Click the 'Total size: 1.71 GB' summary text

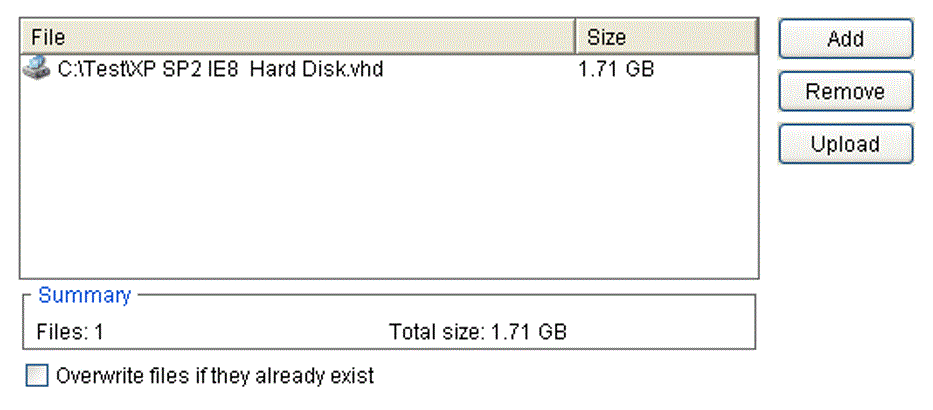click(477, 330)
